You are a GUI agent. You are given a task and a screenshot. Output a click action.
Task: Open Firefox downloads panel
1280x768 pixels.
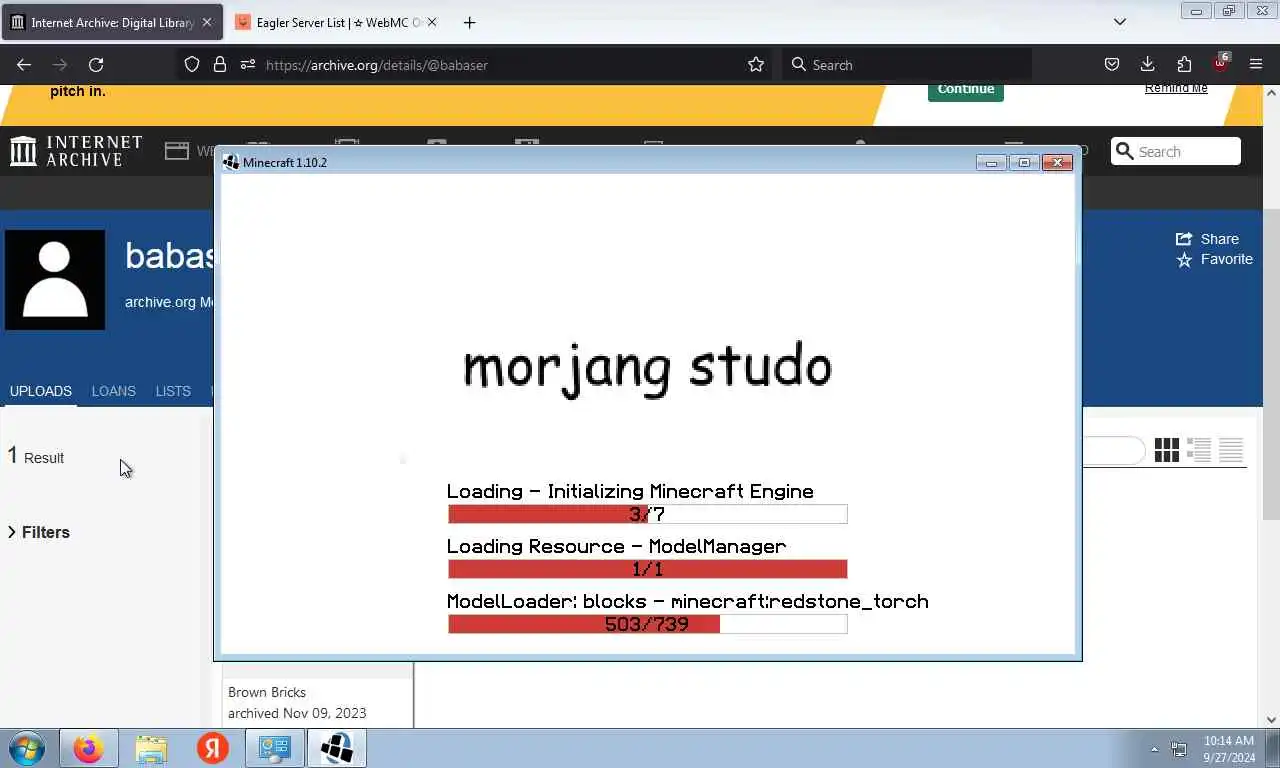1148,64
